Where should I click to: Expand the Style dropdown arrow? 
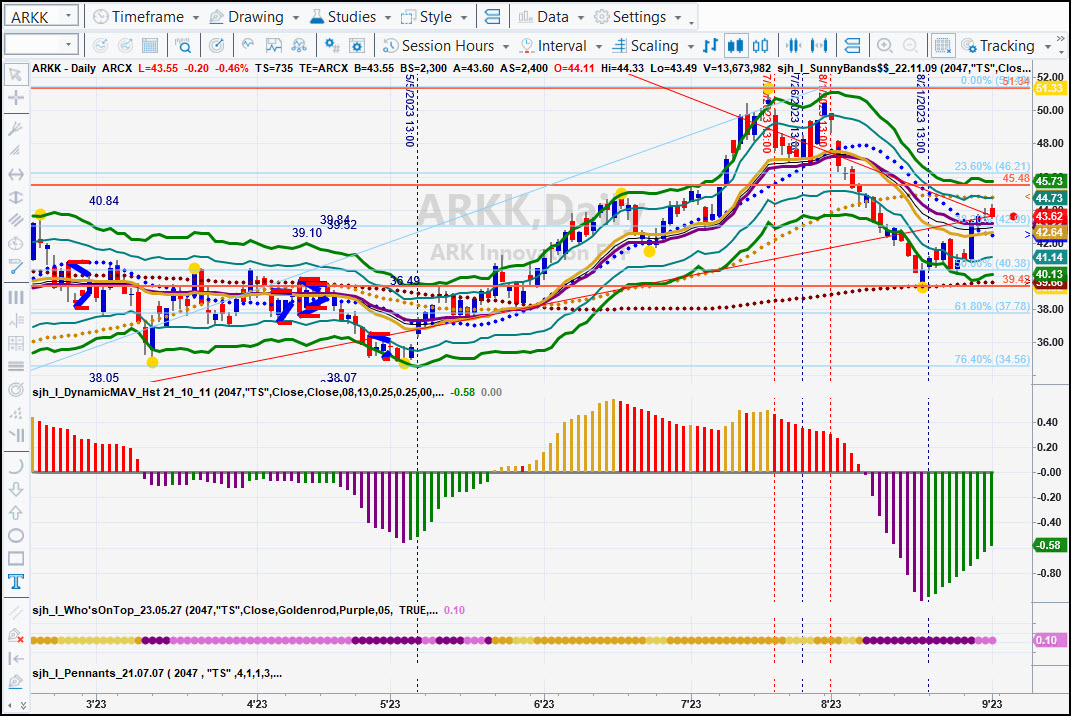pyautogui.click(x=464, y=17)
